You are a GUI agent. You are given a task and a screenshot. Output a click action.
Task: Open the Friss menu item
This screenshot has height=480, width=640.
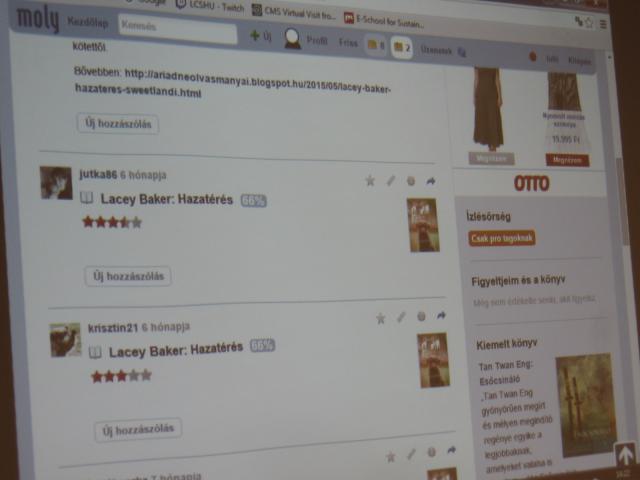click(348, 42)
